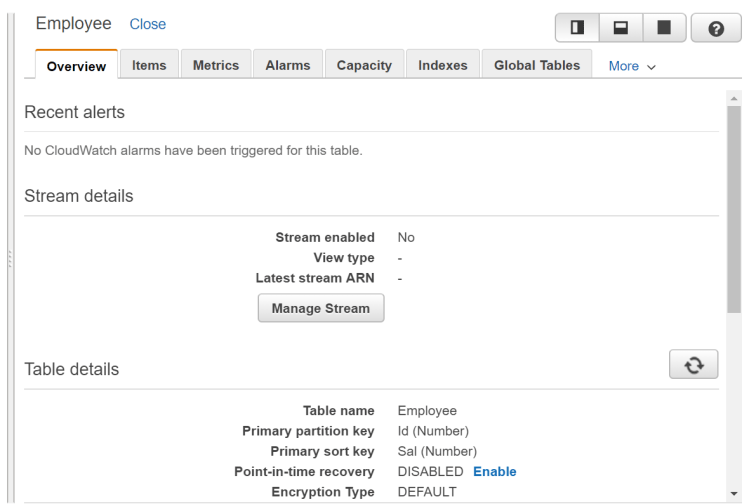The image size is (749, 504).
Task: Switch to full-screen panel layout
Action: pyautogui.click(x=663, y=28)
